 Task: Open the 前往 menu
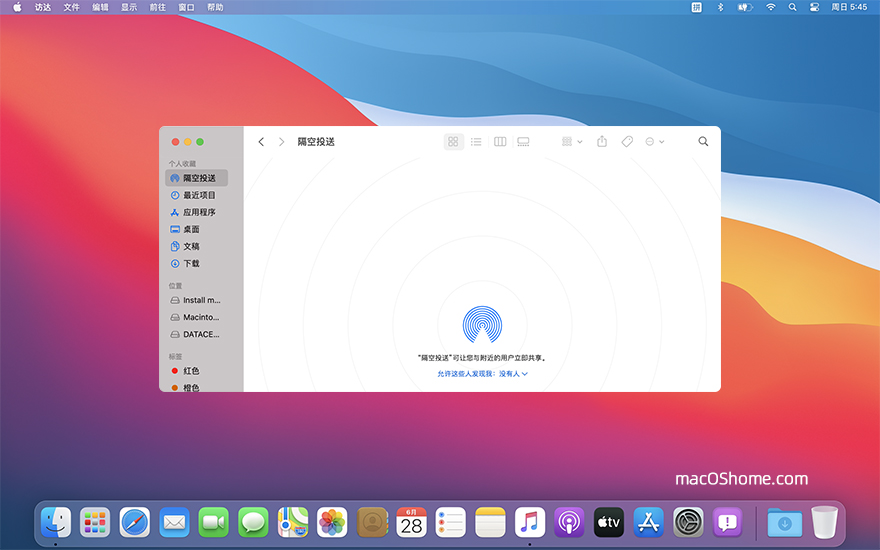pyautogui.click(x=158, y=7)
